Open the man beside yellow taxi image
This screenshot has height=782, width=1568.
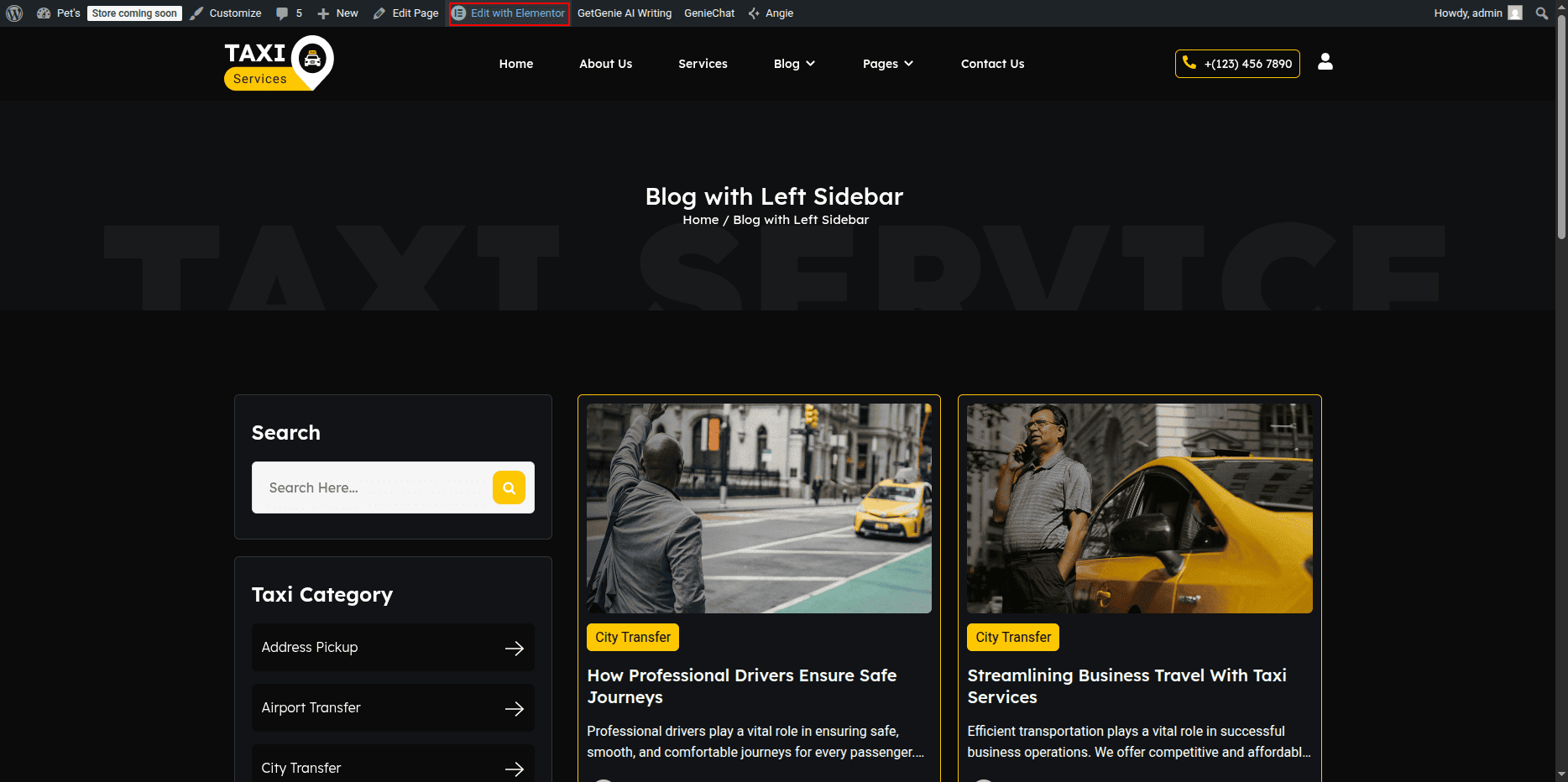click(x=1139, y=508)
